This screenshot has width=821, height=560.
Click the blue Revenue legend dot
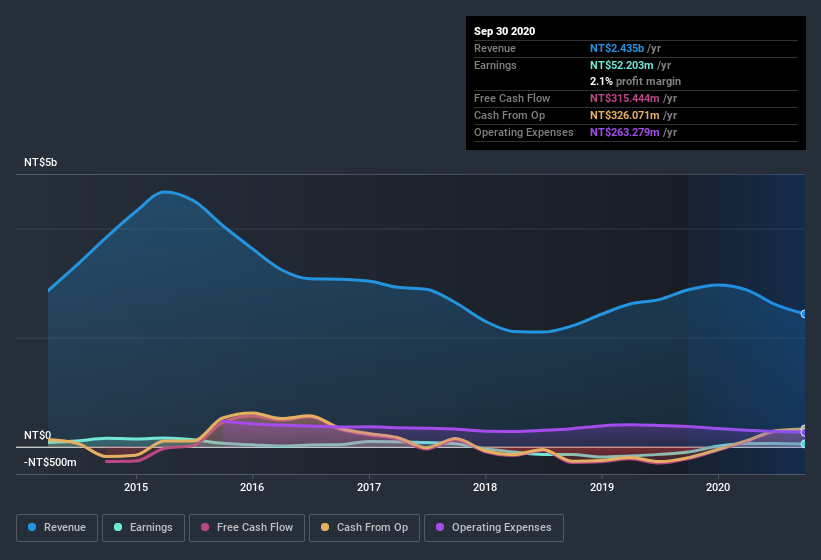coord(32,527)
